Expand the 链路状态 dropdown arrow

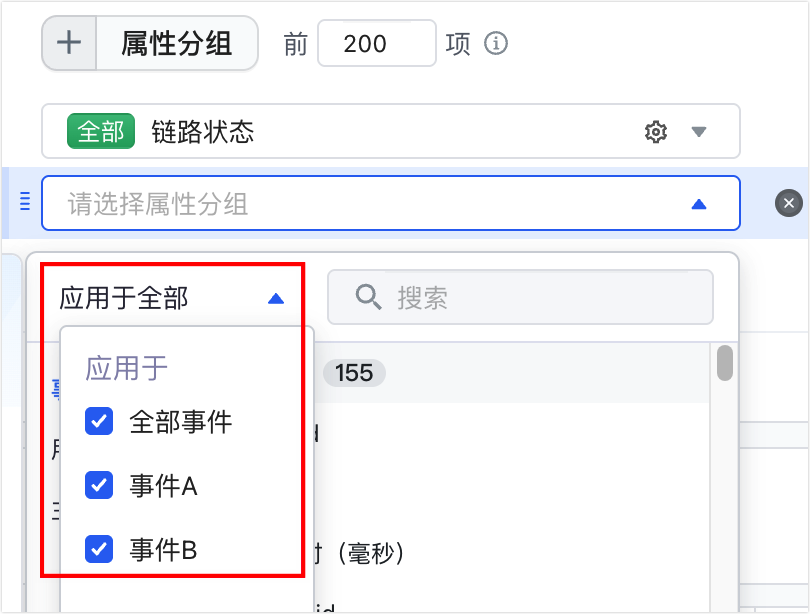698,132
